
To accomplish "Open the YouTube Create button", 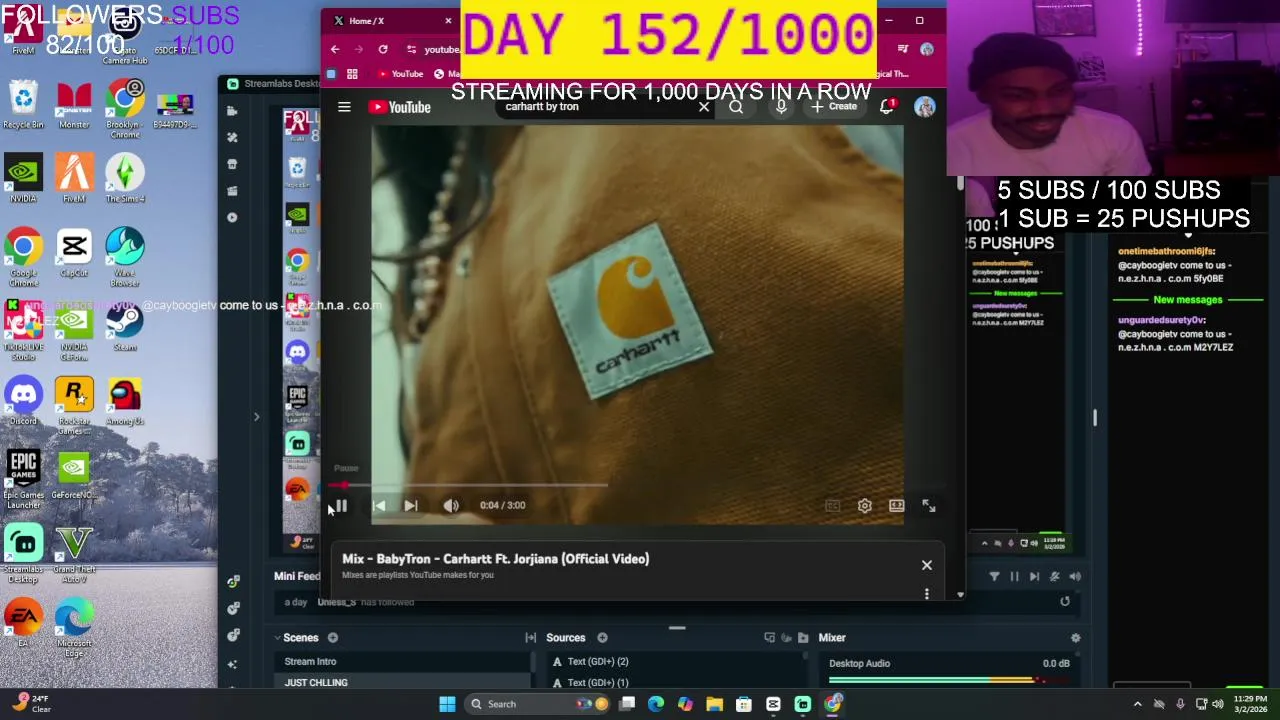I will pos(834,107).
